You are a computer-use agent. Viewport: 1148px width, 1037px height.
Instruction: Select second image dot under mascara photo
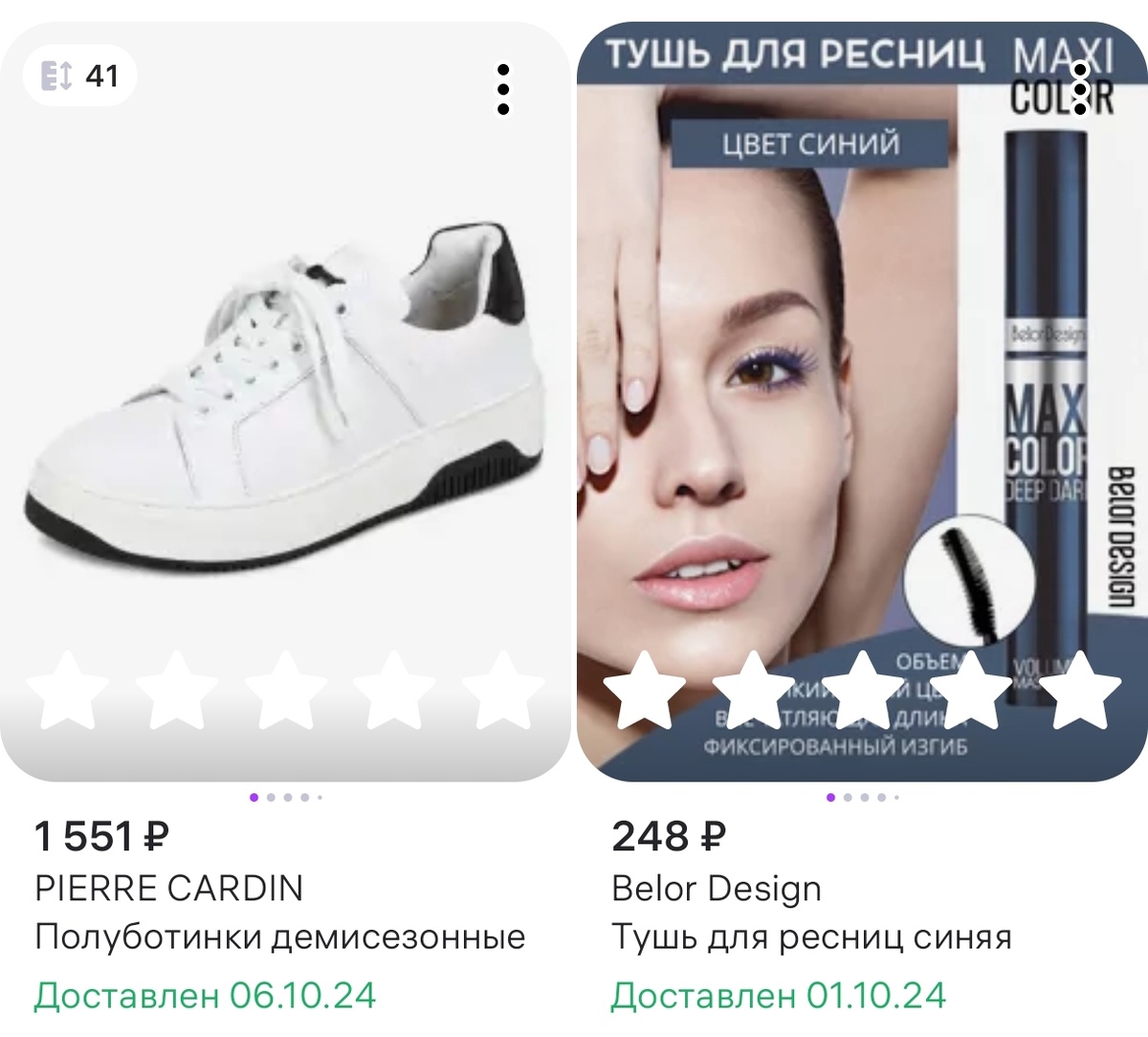849,797
